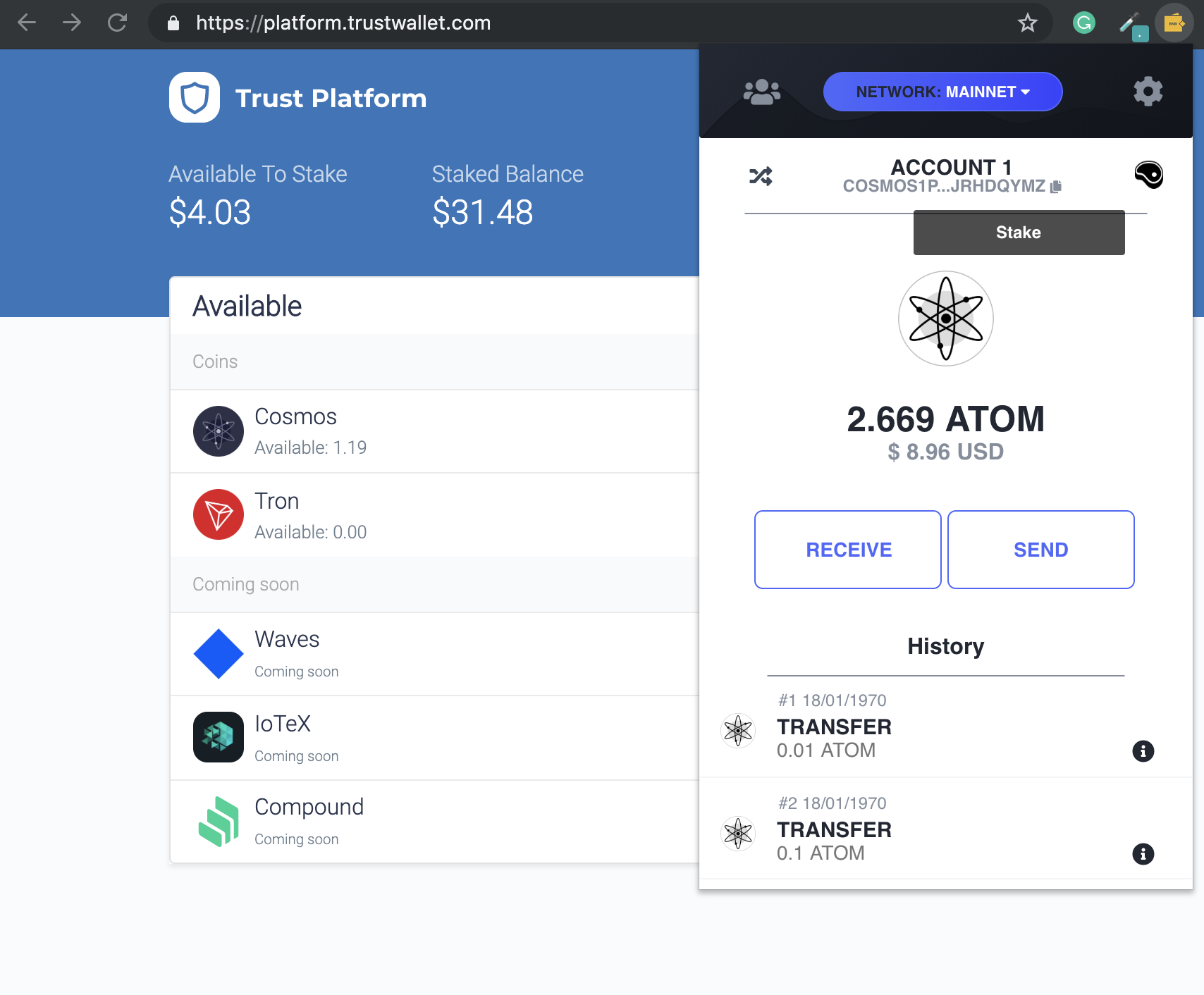Viewport: 1204px width, 995px height.
Task: Click the address bar URL
Action: coord(343,23)
